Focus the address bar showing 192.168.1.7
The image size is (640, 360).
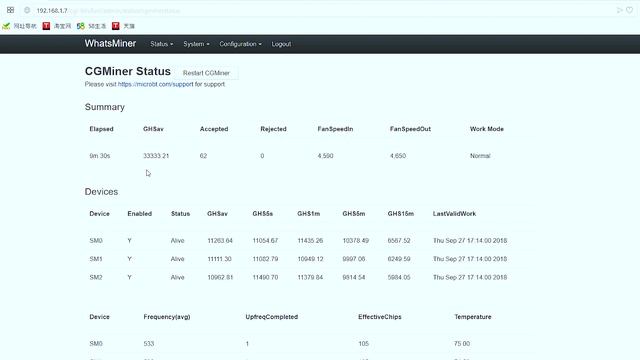[x=318, y=11]
